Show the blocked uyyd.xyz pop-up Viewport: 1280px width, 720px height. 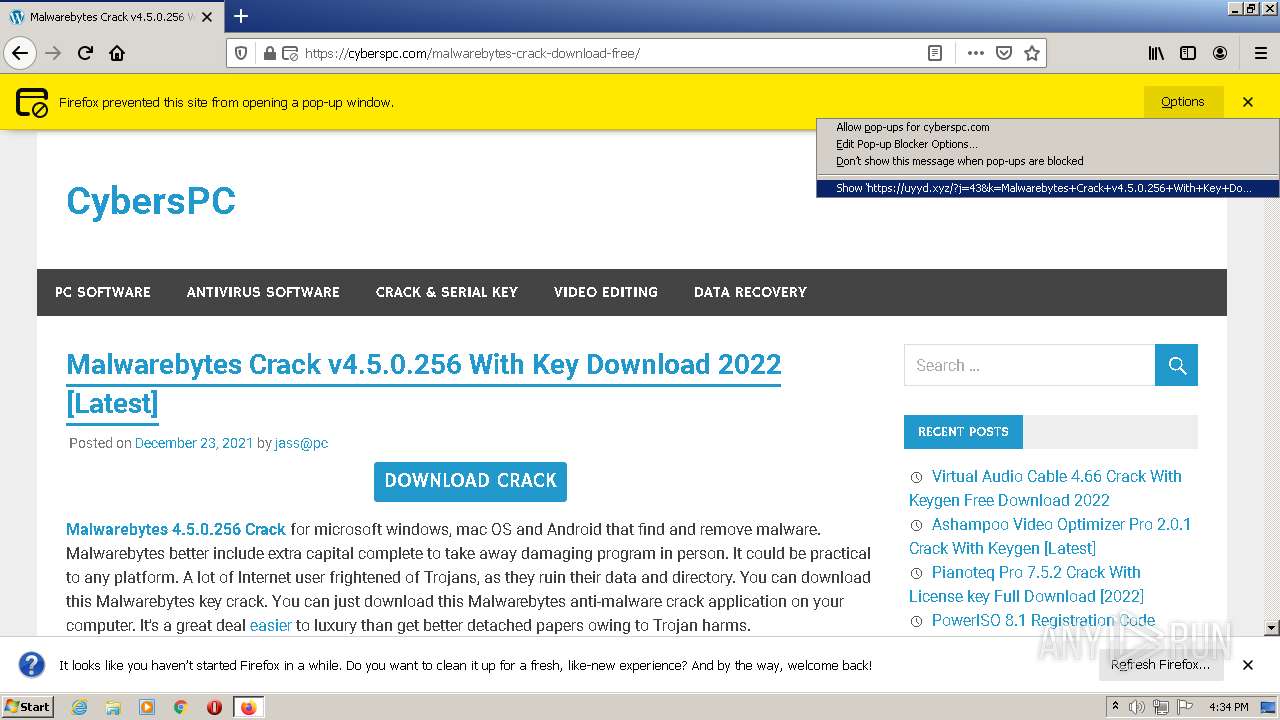tap(1048, 188)
